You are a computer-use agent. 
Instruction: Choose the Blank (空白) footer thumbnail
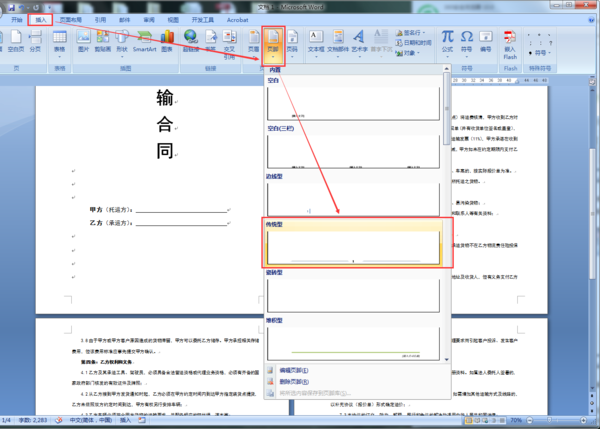coord(353,103)
